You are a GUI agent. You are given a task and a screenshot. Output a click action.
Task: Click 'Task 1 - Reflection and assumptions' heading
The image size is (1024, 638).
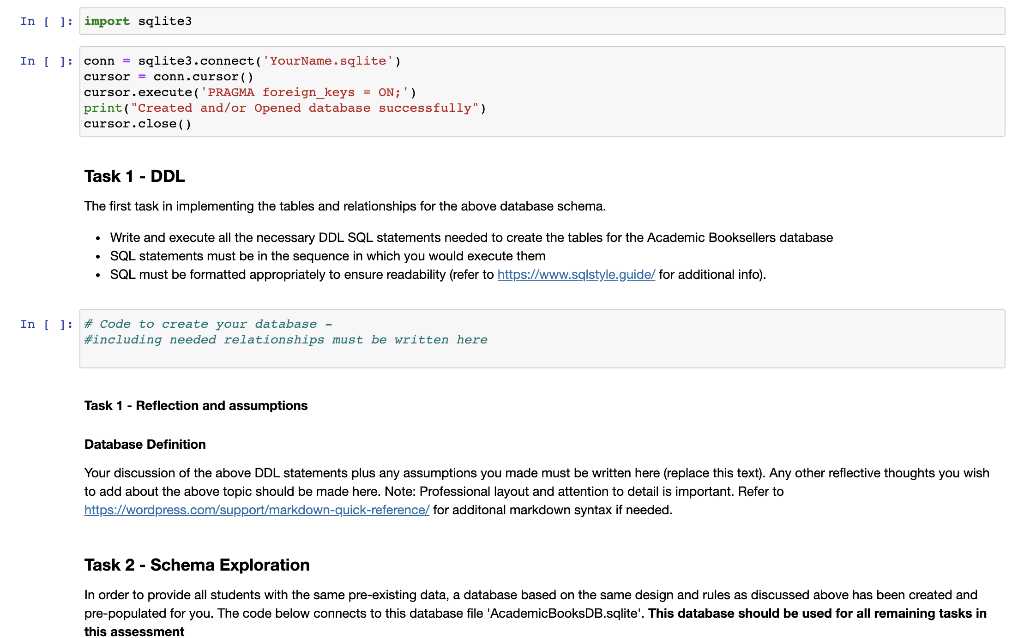196,406
